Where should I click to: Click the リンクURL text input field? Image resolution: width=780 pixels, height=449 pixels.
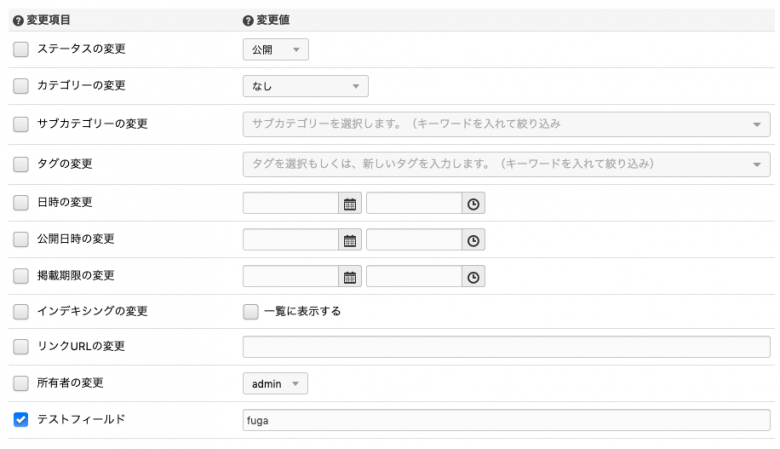(x=506, y=347)
